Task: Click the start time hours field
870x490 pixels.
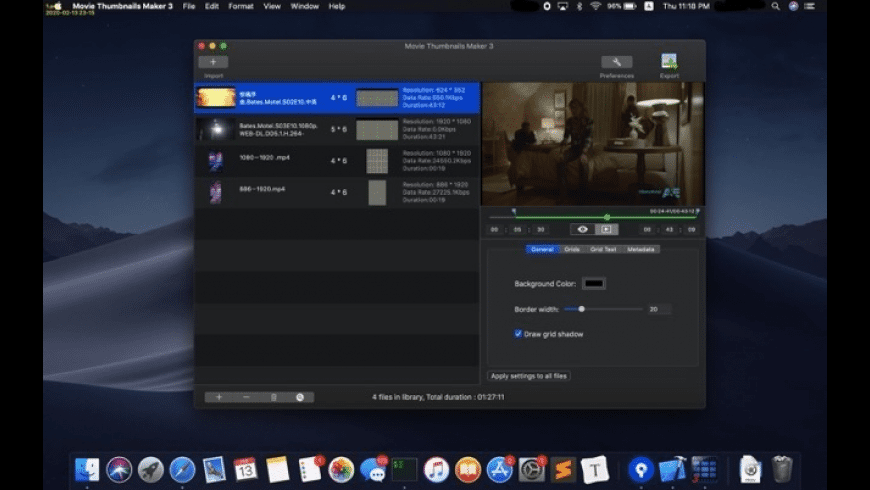Action: [x=494, y=230]
